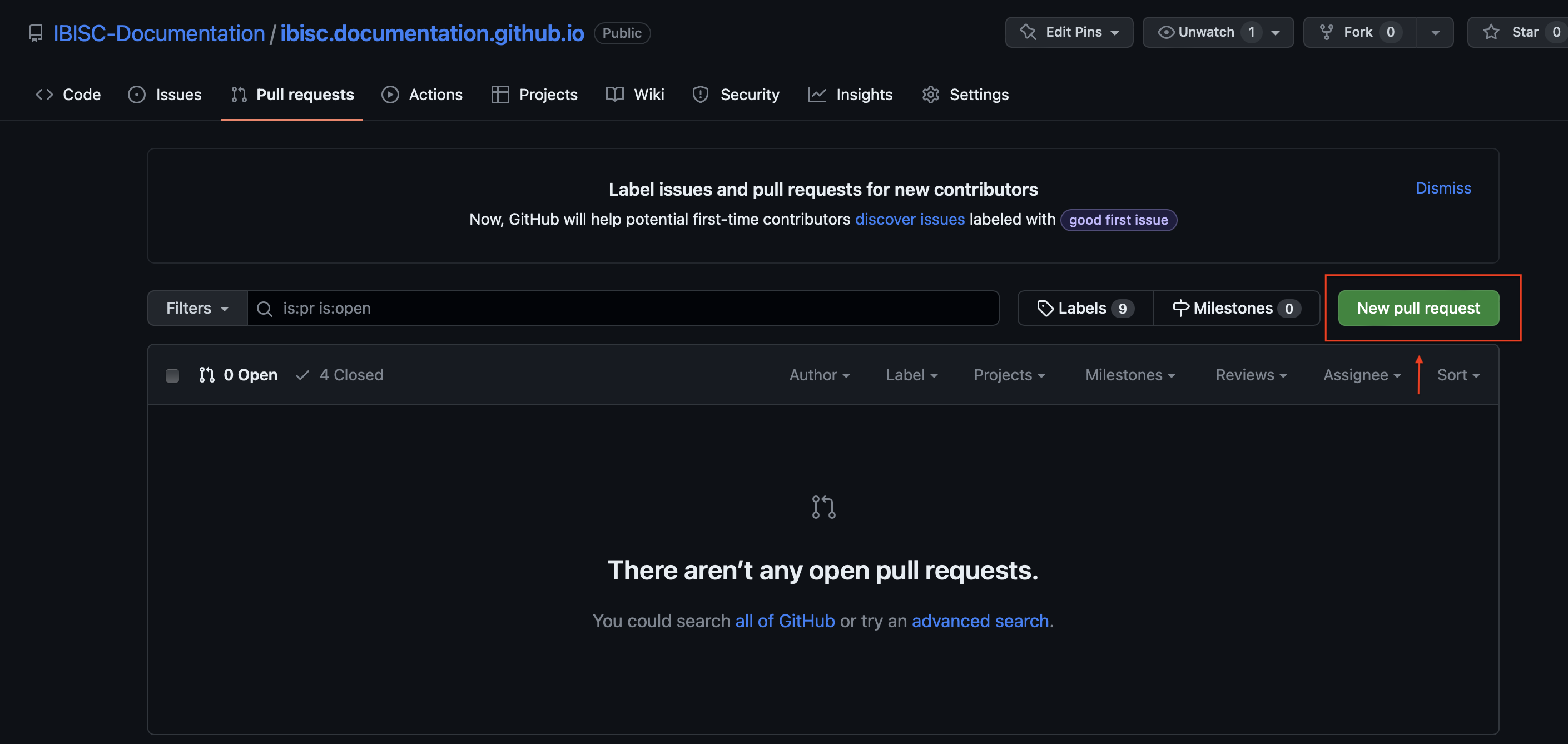Viewport: 1568px width, 744px height.
Task: Click the Star icon button
Action: point(1491,32)
